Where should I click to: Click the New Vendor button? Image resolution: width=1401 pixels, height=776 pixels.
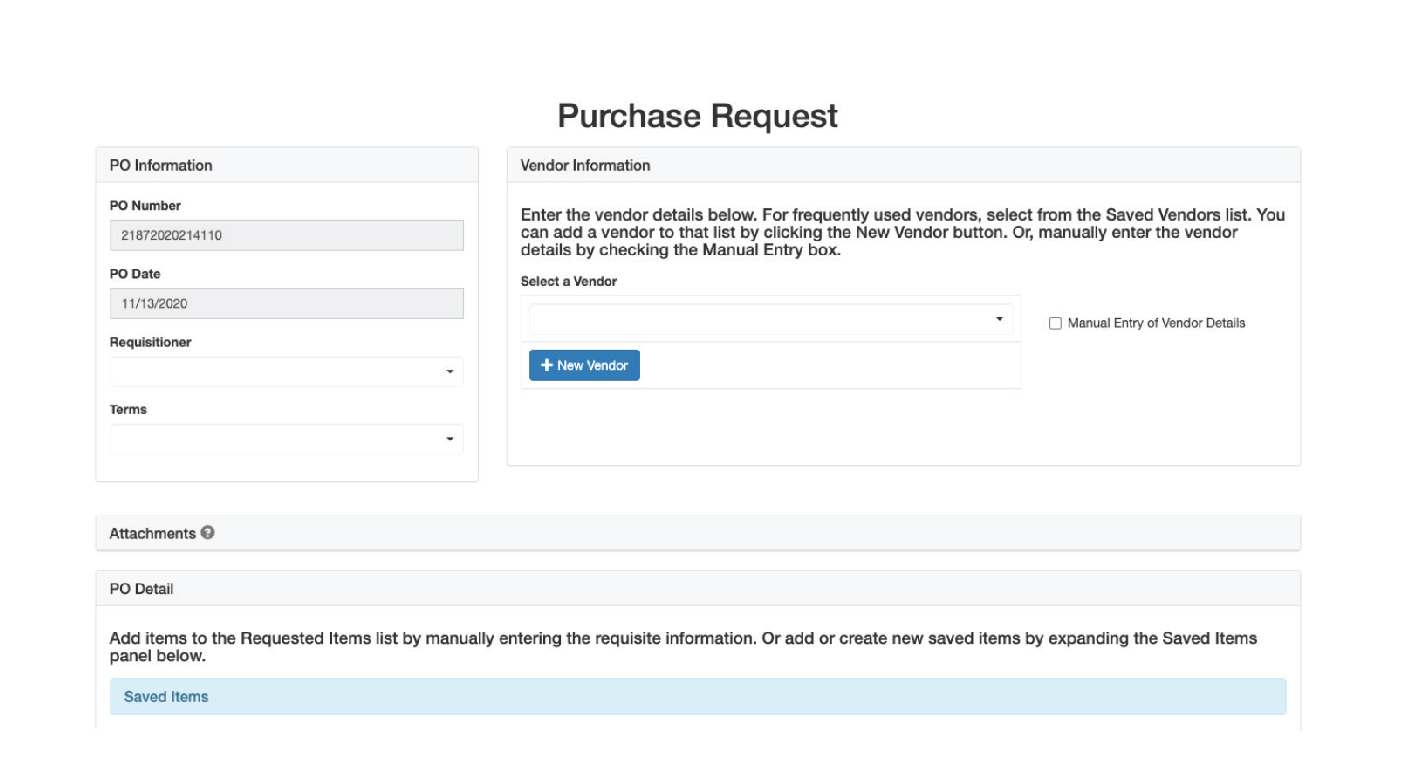pos(584,365)
